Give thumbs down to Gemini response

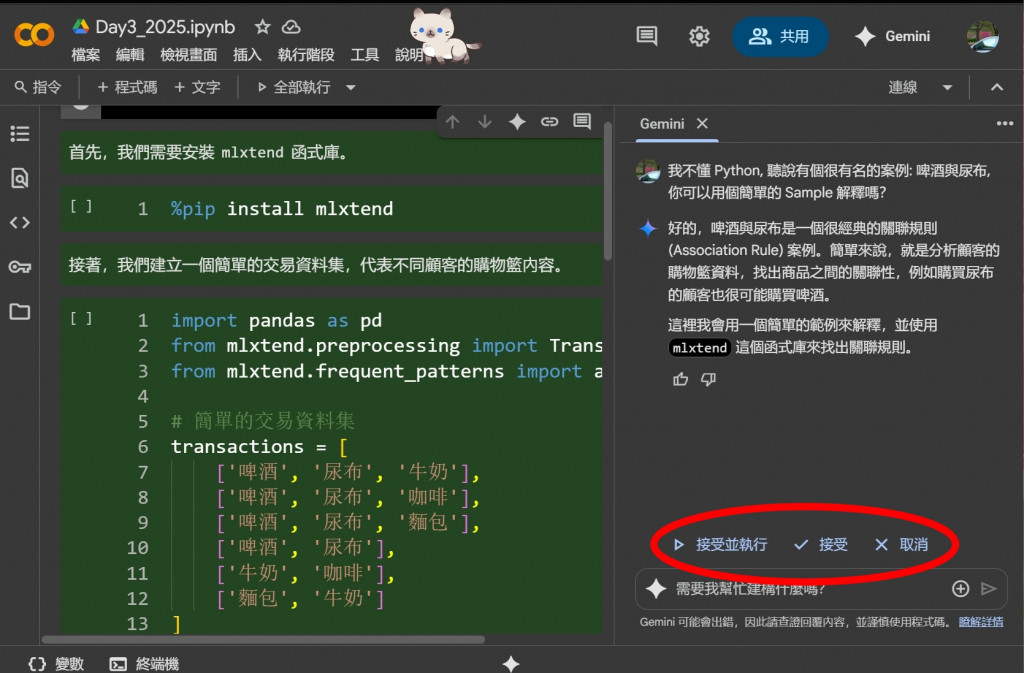tap(709, 379)
